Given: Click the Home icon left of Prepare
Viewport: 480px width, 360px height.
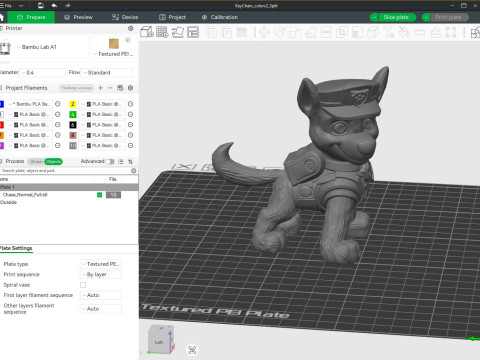Looking at the screenshot, I should pyautogui.click(x=2, y=17).
